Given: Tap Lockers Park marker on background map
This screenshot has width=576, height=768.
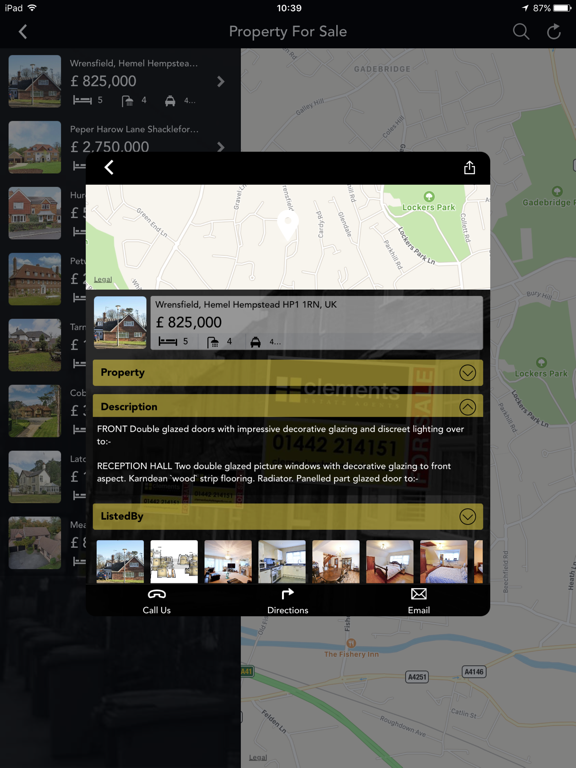Looking at the screenshot, I should click(x=541, y=362).
